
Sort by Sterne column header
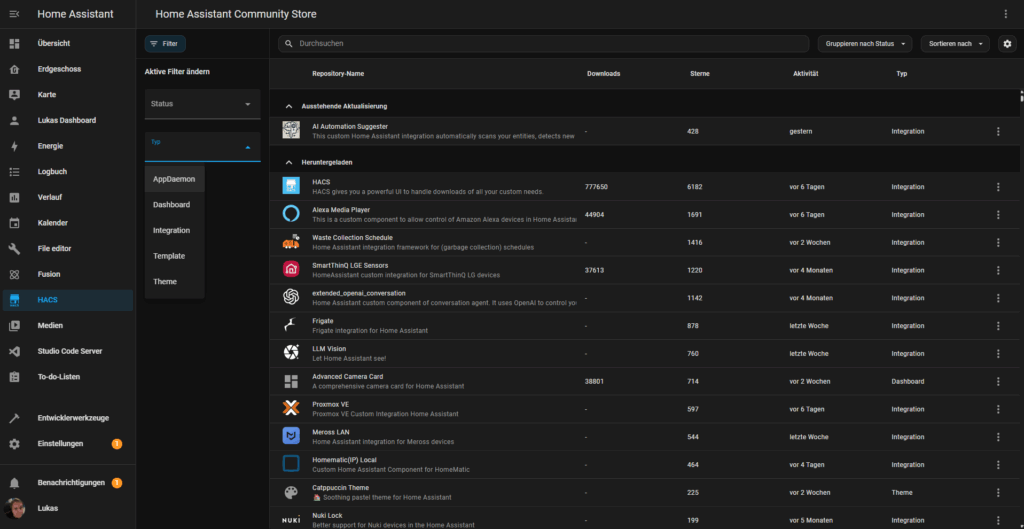pyautogui.click(x=699, y=74)
